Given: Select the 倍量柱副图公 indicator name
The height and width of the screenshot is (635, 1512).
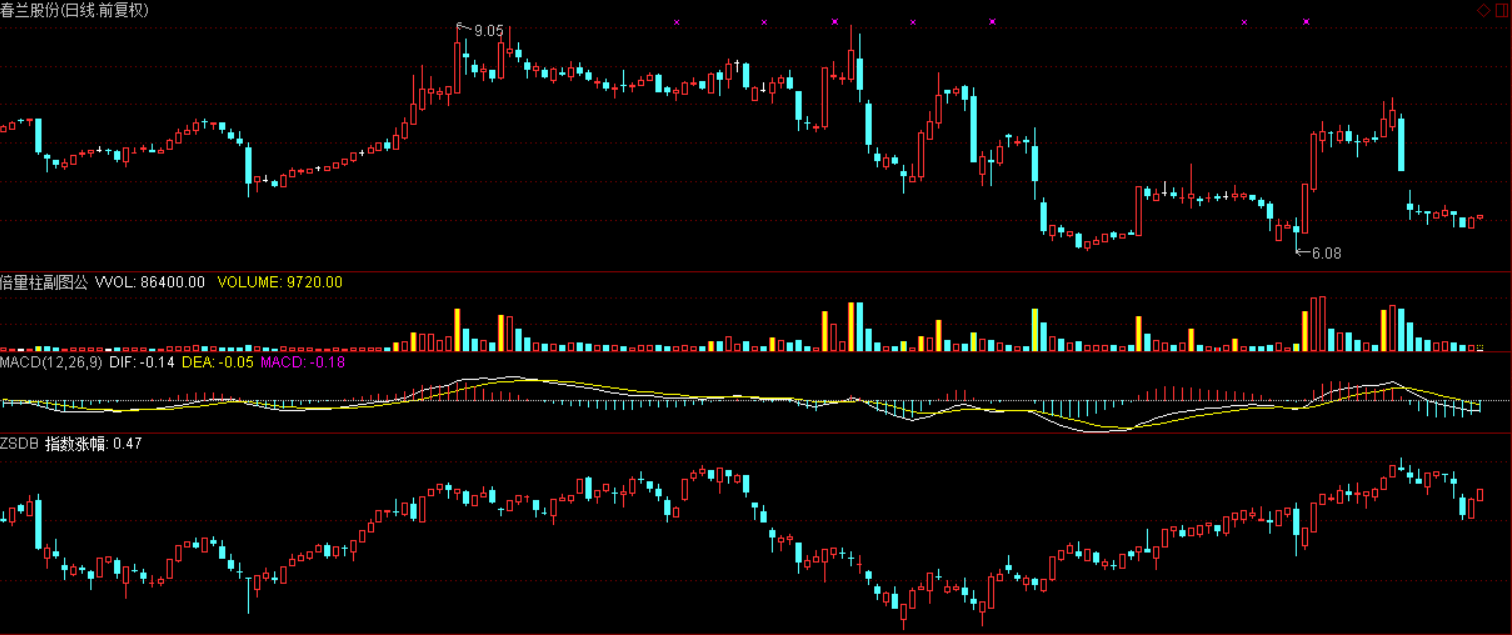Looking at the screenshot, I should pos(45,283).
